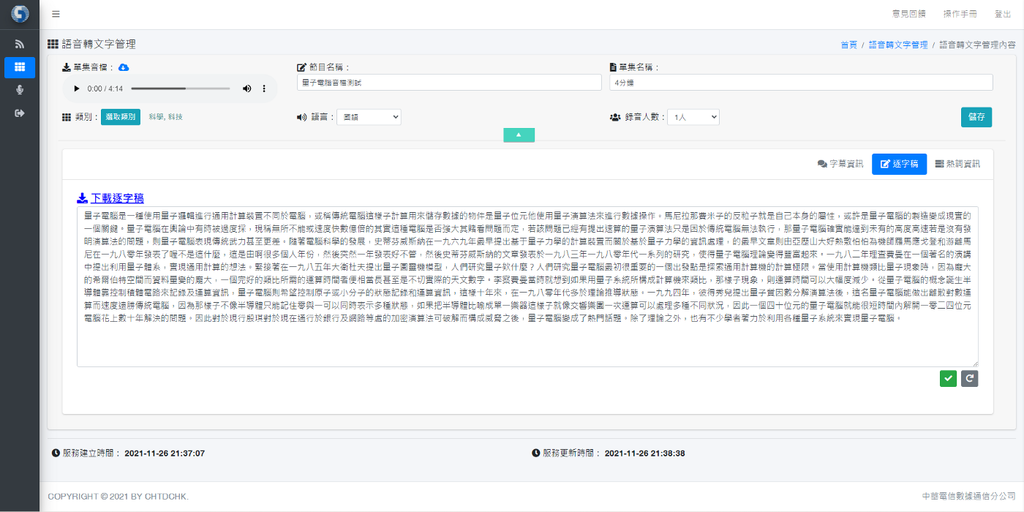1024x512 pixels.
Task: Click the gray refresh button
Action: tap(970, 378)
